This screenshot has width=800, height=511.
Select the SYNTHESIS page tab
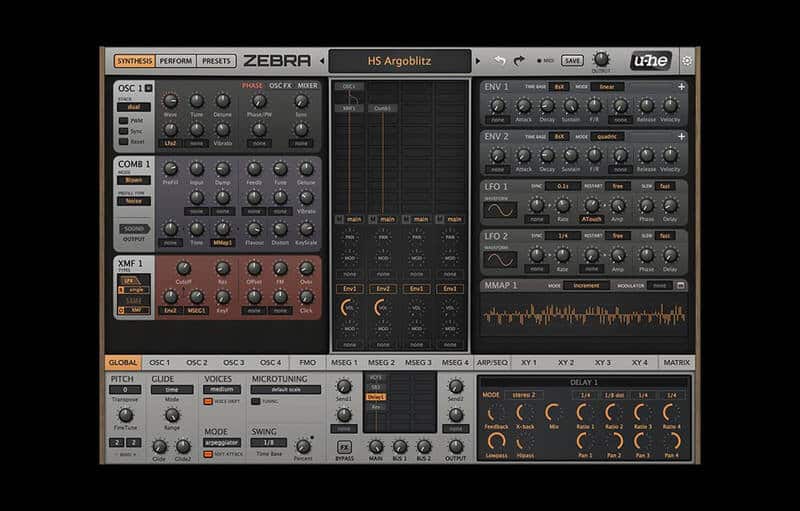tap(135, 61)
